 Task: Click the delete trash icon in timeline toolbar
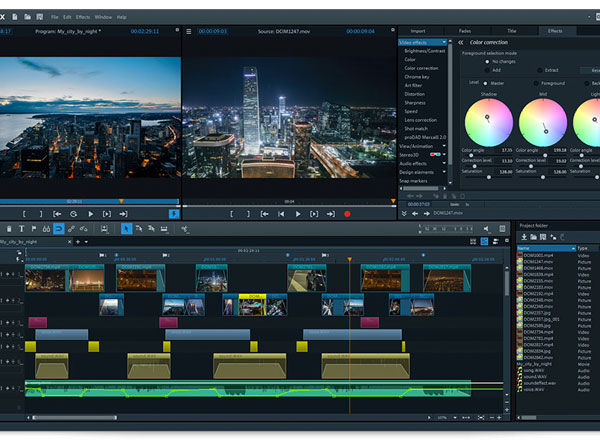click(x=9, y=229)
